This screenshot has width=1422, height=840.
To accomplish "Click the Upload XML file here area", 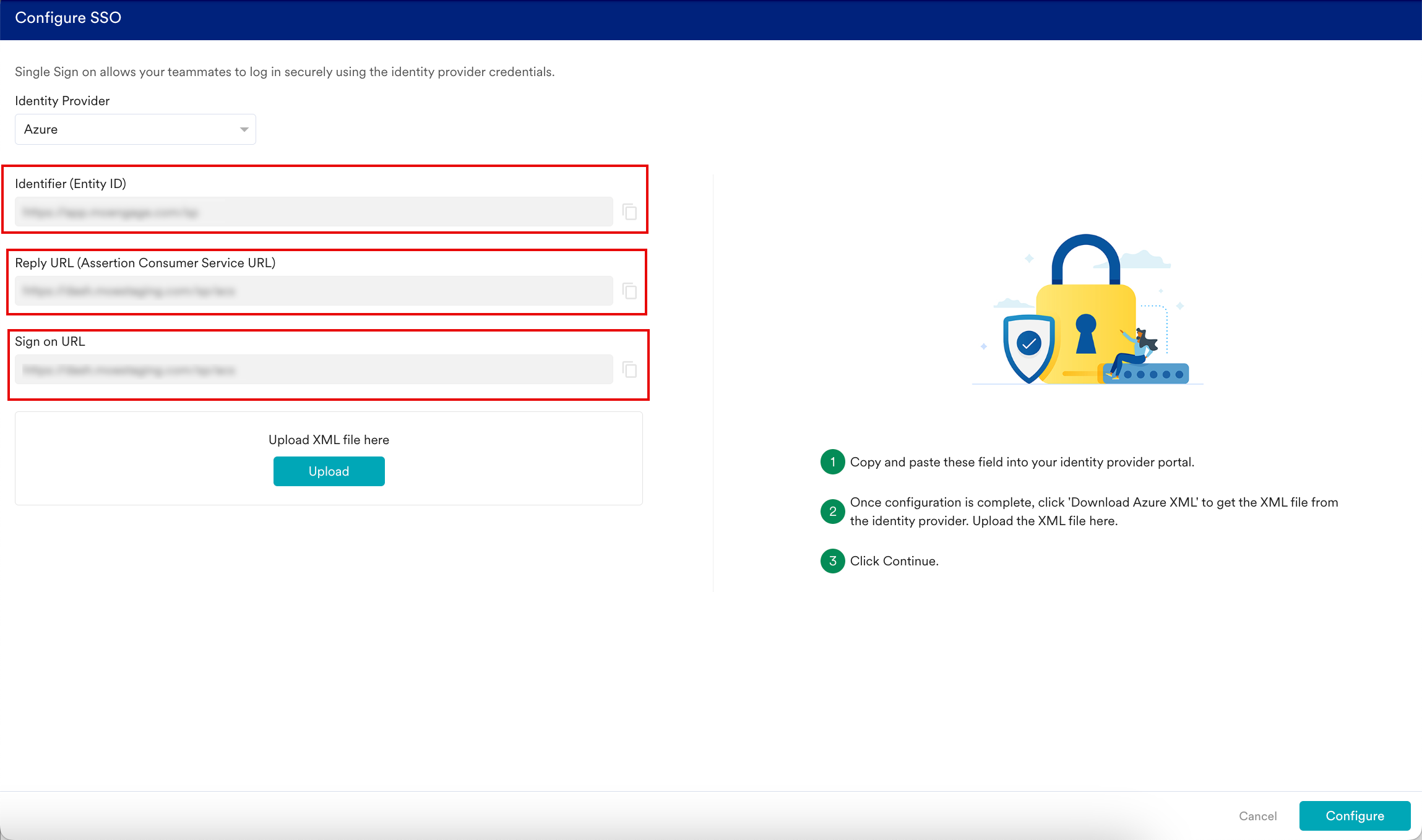I will [x=329, y=440].
